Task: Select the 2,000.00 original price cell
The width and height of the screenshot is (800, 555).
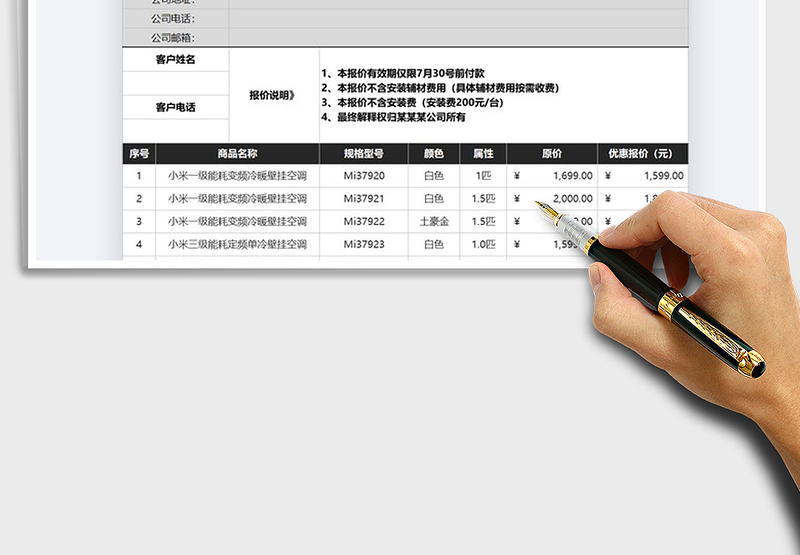Action: click(x=552, y=199)
